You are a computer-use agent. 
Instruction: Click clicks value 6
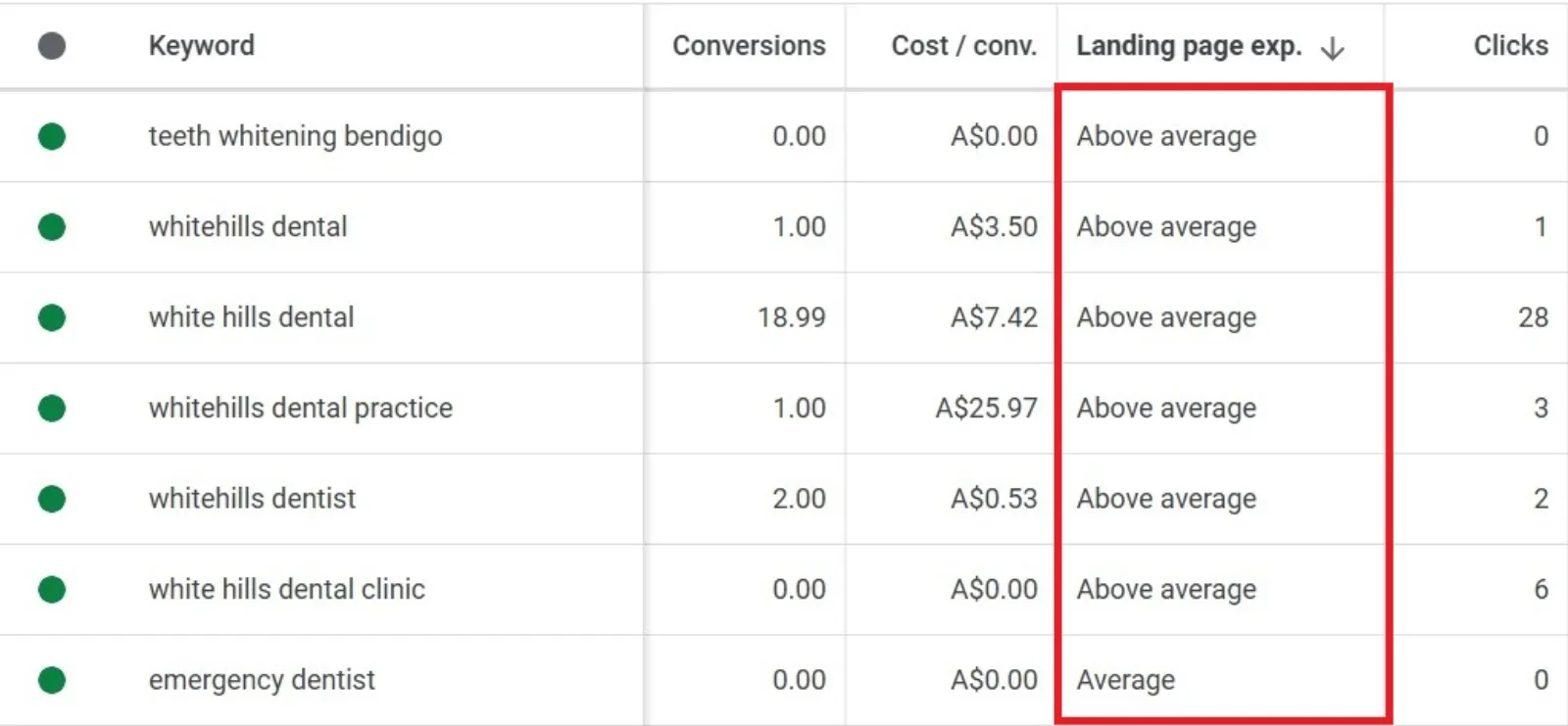pyautogui.click(x=1542, y=589)
